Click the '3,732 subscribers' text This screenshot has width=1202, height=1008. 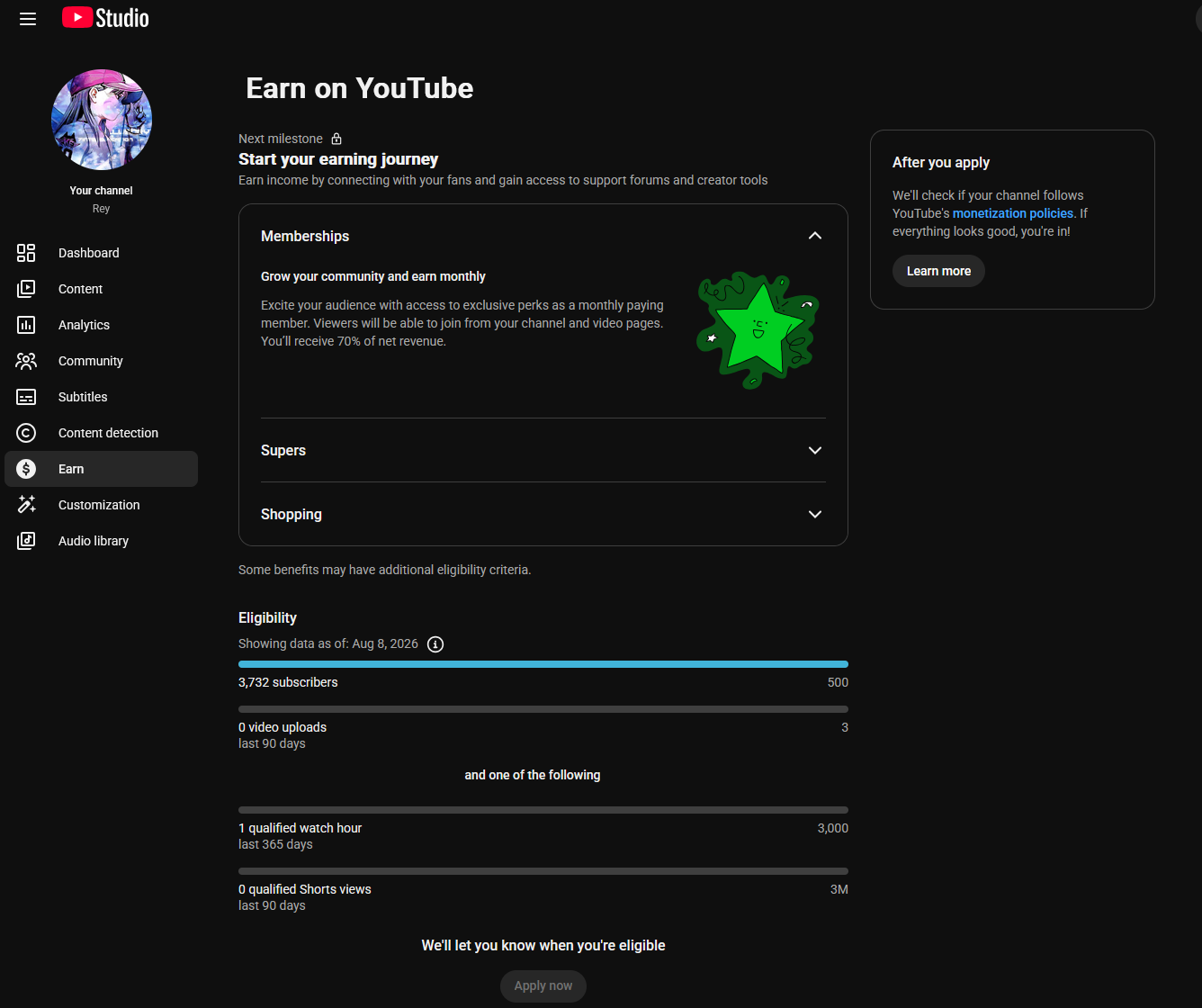coord(288,682)
